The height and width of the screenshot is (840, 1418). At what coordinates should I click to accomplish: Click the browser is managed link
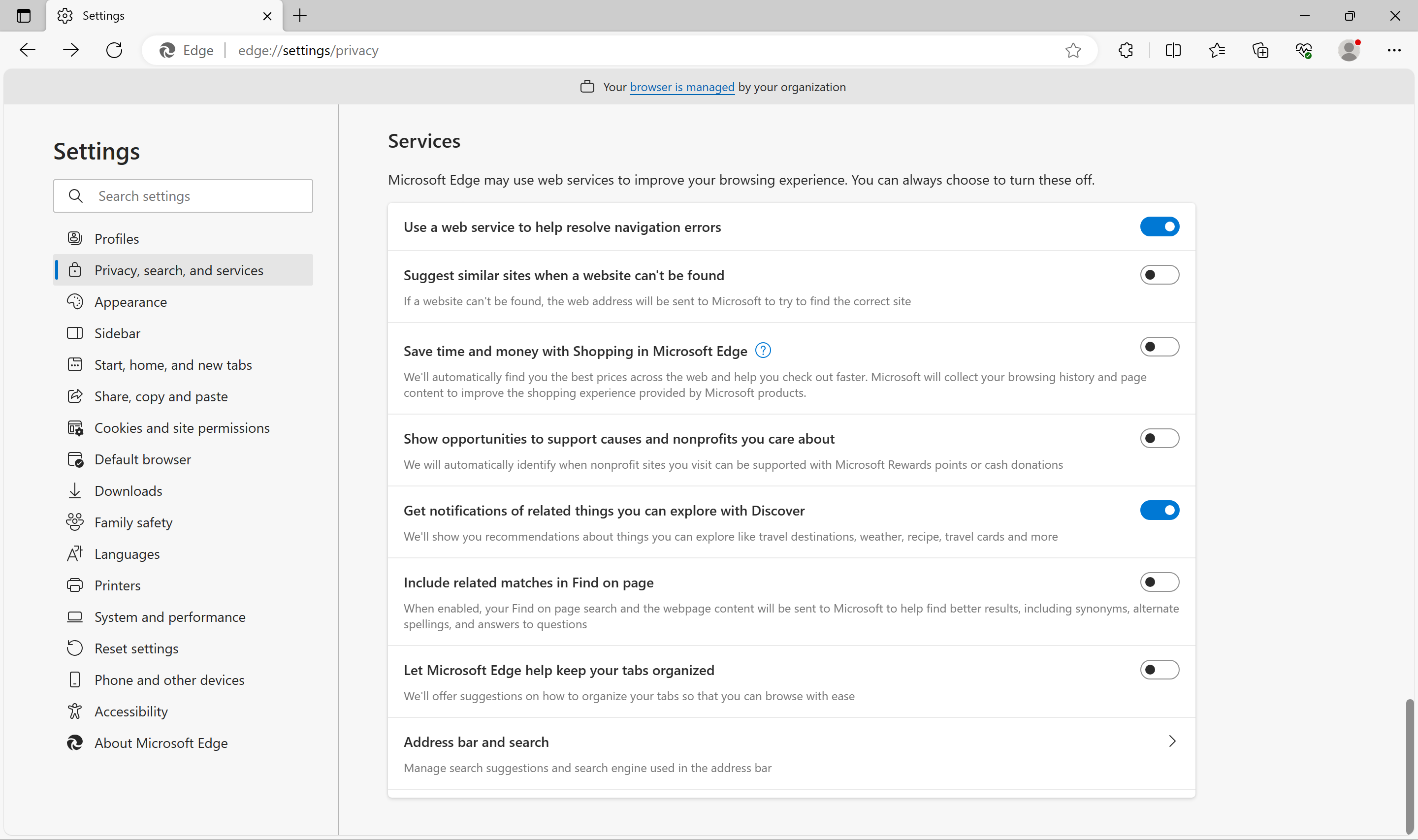[x=682, y=87]
